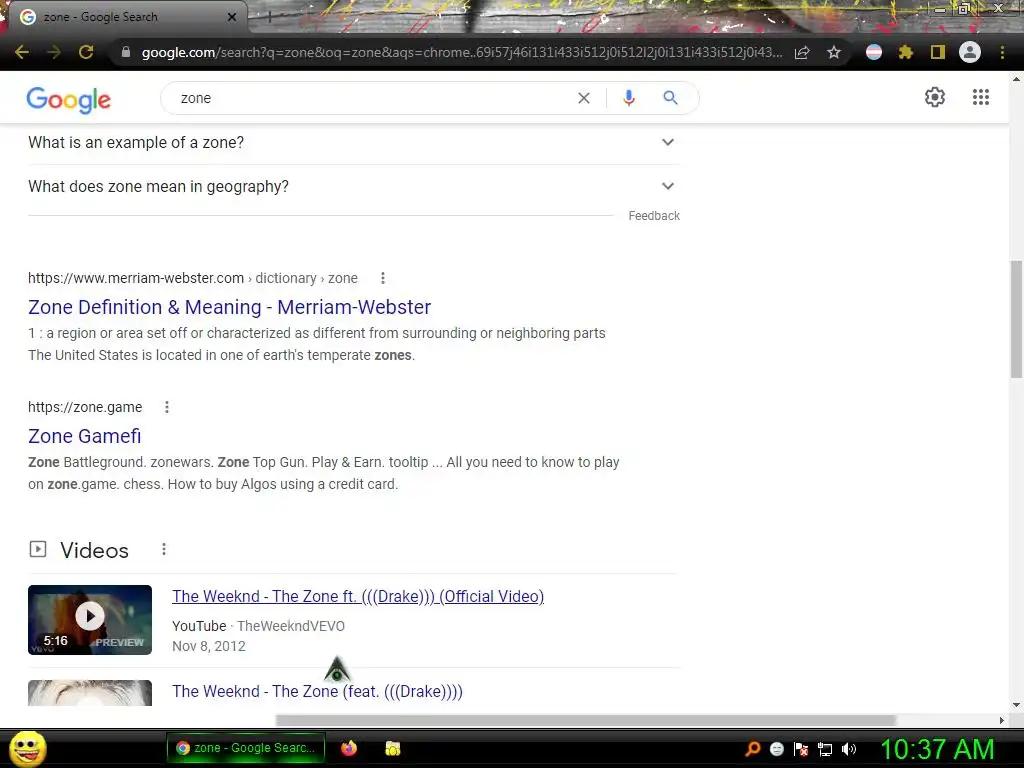
Task: Expand 'What does zone mean in geography?'
Action: (353, 186)
